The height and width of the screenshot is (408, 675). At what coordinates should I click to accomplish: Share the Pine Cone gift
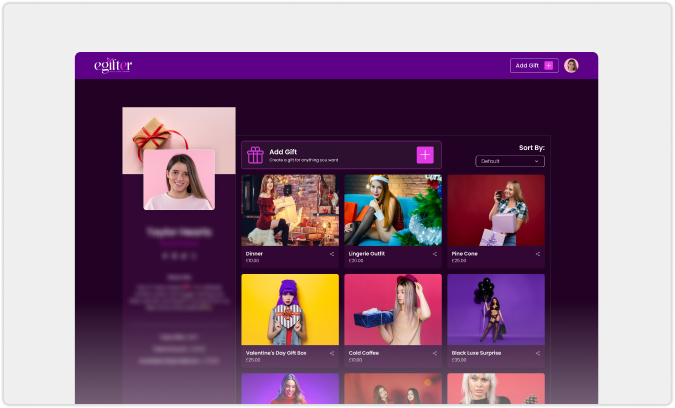click(x=538, y=254)
